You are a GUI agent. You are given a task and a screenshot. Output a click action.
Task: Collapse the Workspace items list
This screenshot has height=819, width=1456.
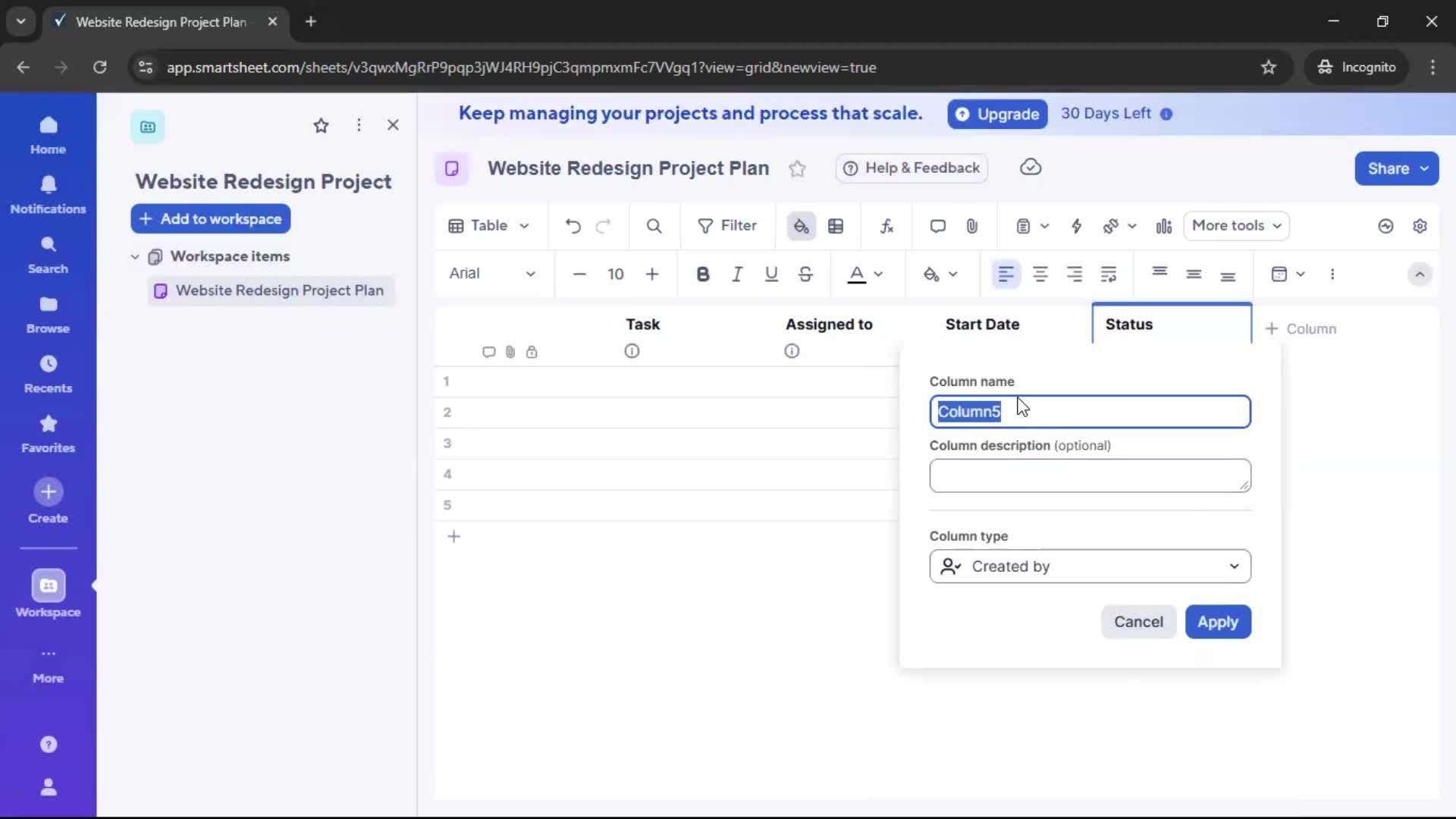tap(135, 256)
